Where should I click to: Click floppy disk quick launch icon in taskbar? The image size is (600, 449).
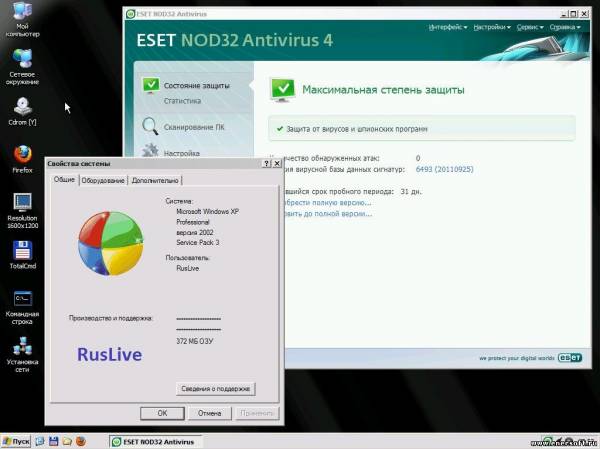pyautogui.click(x=54, y=441)
